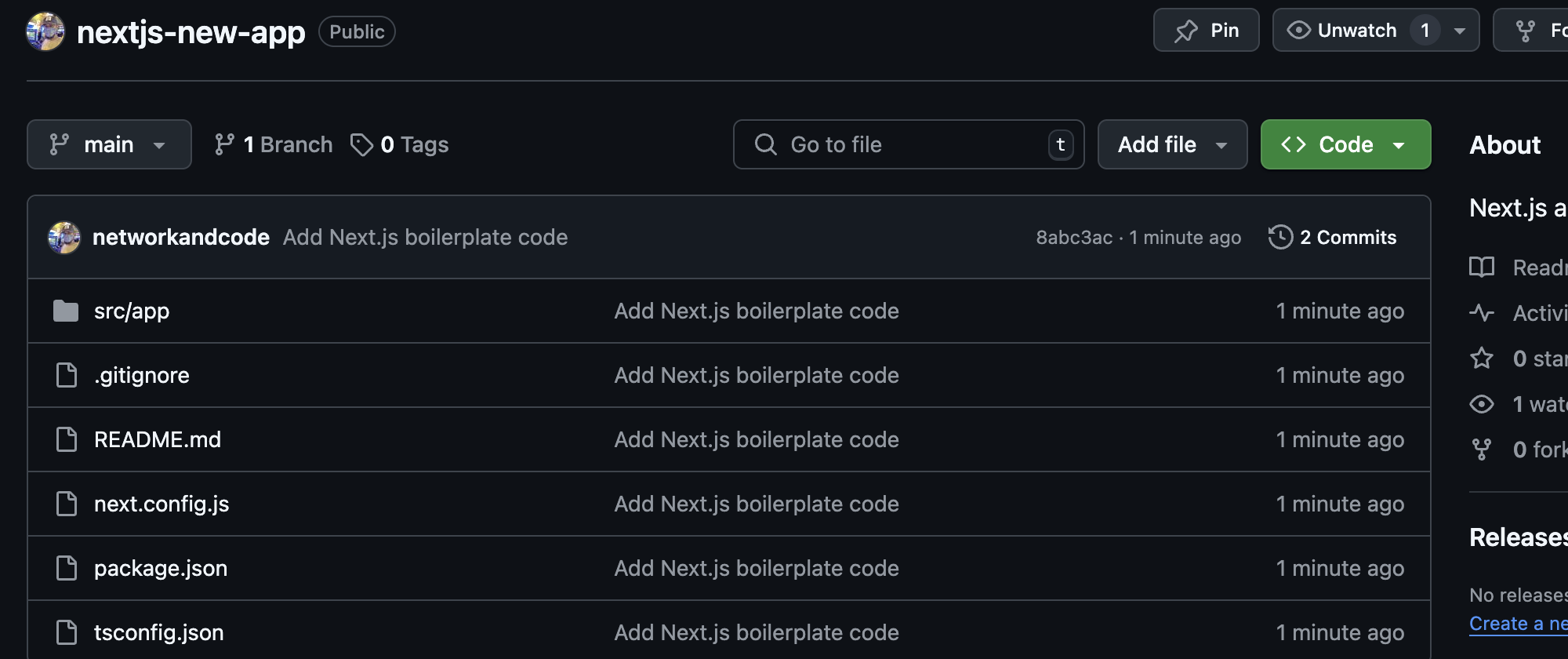Click Unwatch to stop watching the repository

coord(1342,30)
